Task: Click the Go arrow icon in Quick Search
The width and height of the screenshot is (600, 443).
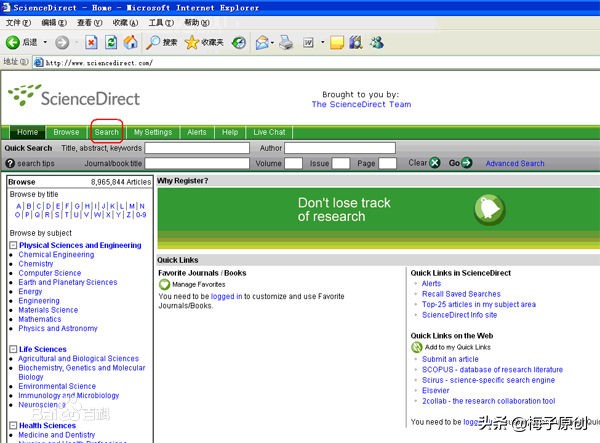Action: click(x=466, y=163)
